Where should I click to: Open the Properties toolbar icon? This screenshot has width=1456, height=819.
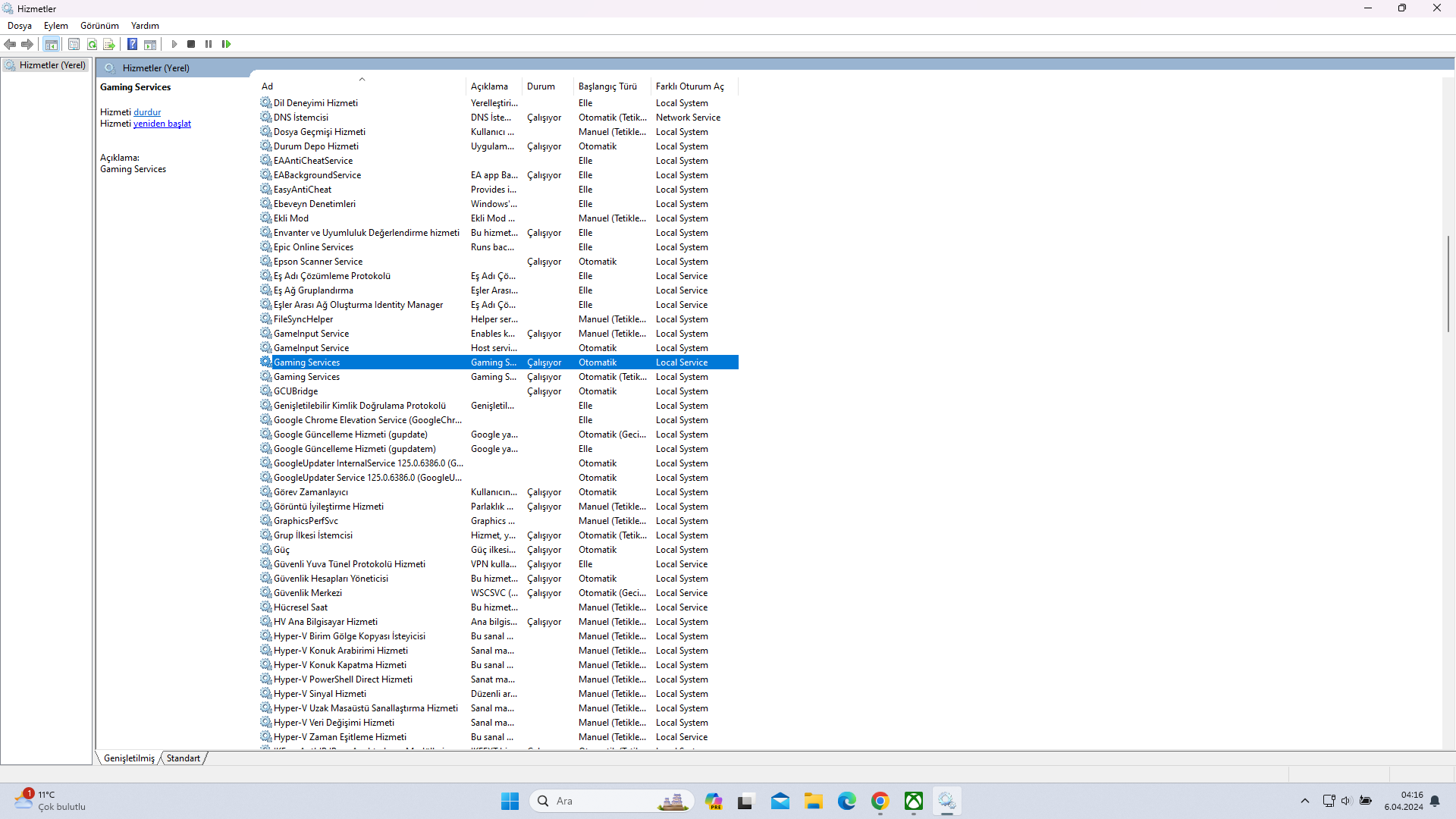click(x=74, y=44)
